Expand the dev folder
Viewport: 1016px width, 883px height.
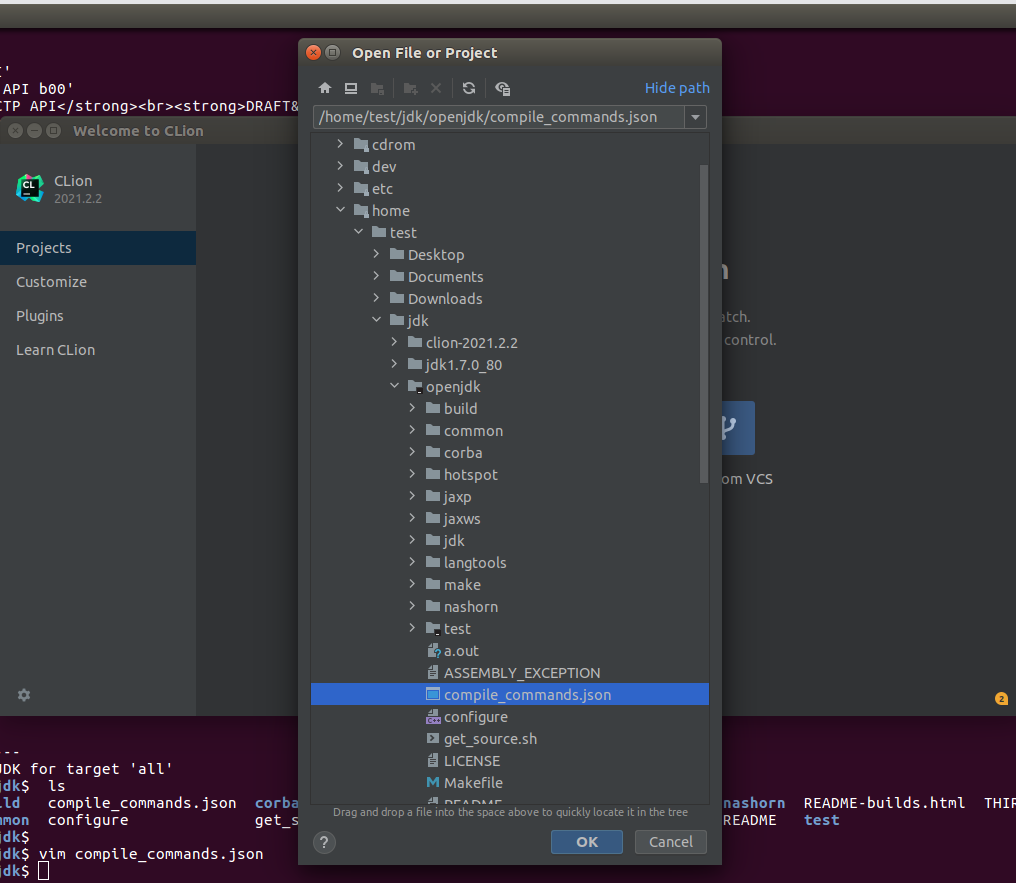pyautogui.click(x=340, y=166)
